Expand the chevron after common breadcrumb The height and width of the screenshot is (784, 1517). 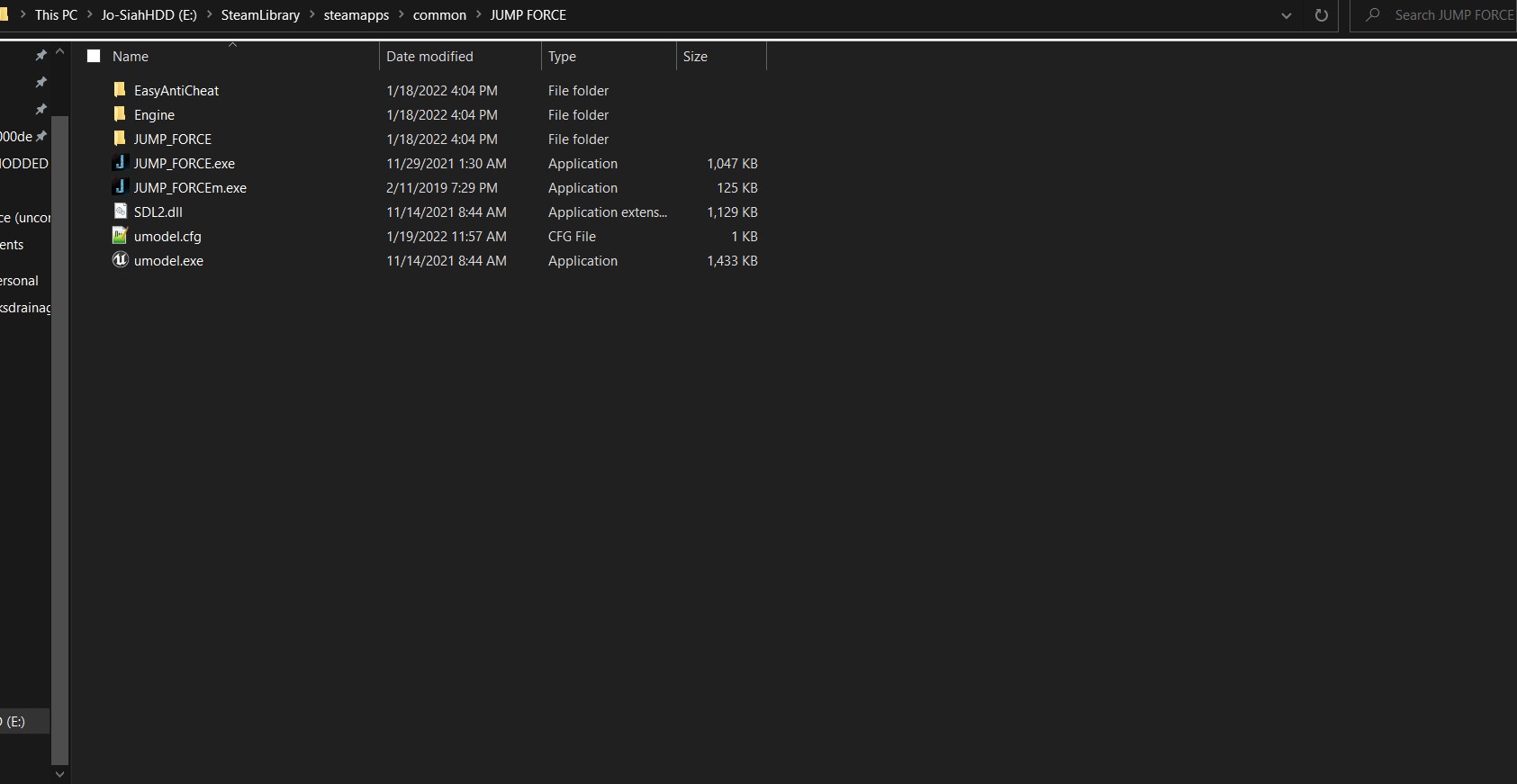(478, 15)
